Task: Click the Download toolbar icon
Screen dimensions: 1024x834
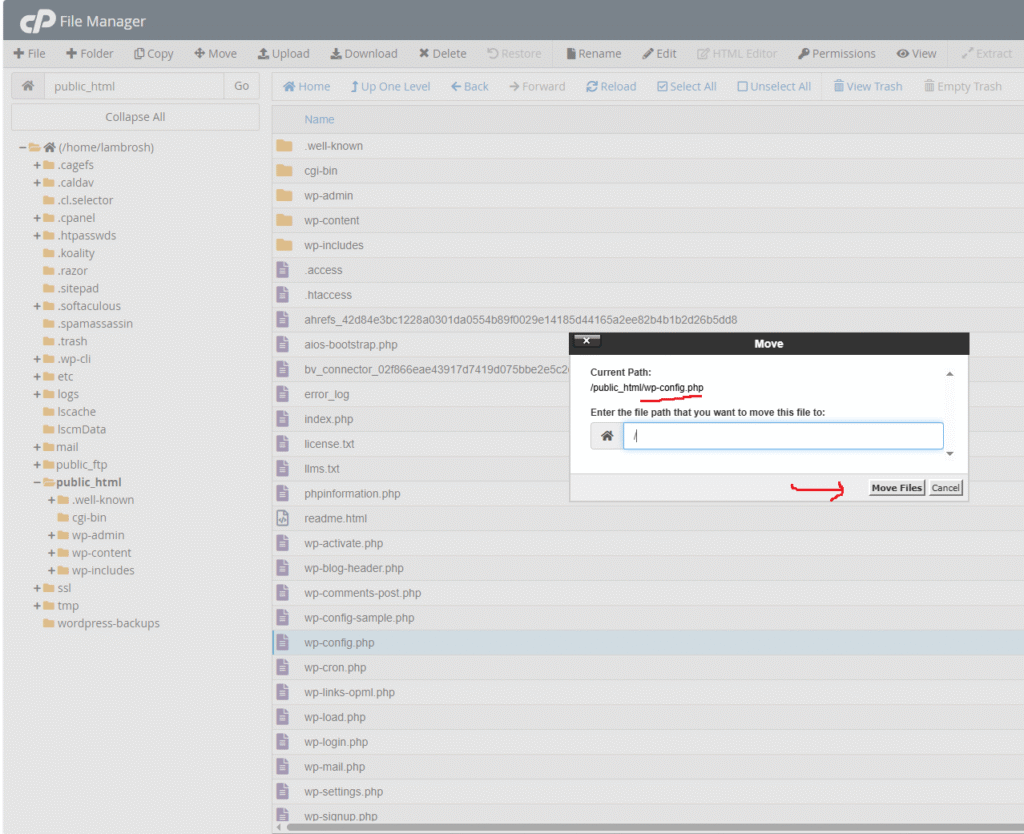Action: (x=337, y=54)
